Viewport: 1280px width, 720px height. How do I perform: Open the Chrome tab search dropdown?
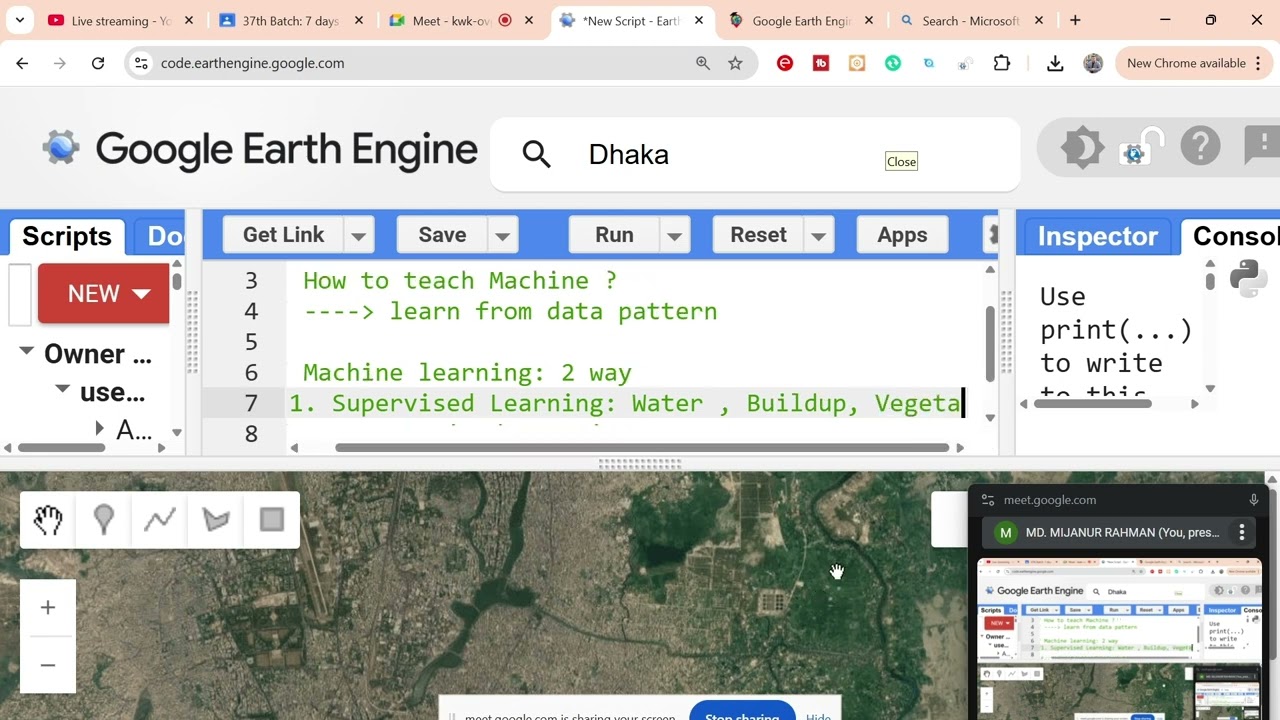point(19,20)
